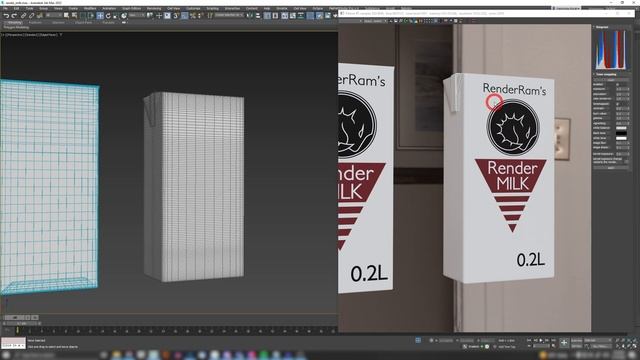Open the Named Selection Sets dropdown
640x360 pixels.
click(x=229, y=16)
